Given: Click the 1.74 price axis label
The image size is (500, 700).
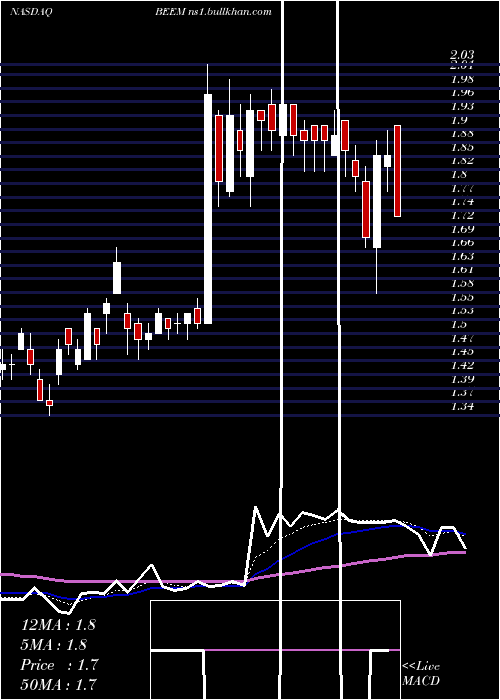Looking at the screenshot, I should tap(462, 202).
